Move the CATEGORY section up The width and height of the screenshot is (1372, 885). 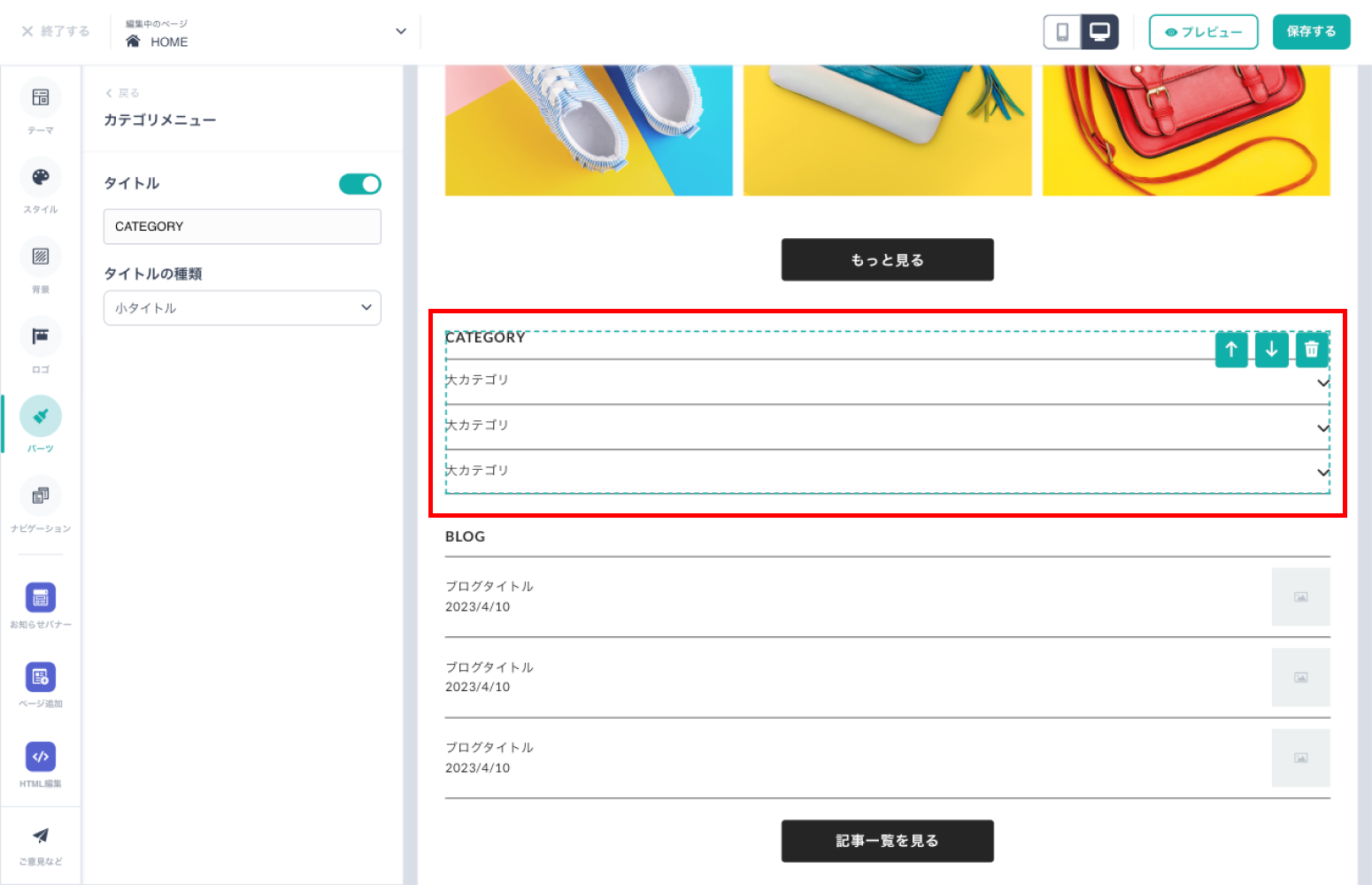1231,350
